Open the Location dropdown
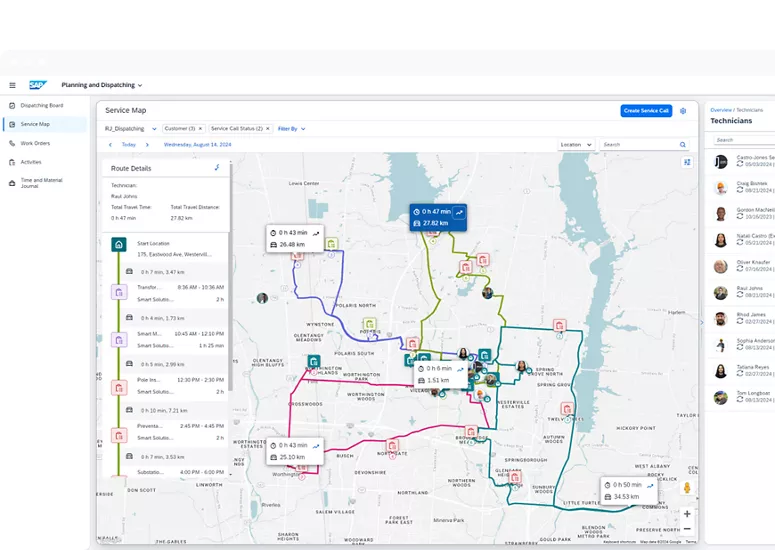The image size is (775, 550). coord(575,145)
